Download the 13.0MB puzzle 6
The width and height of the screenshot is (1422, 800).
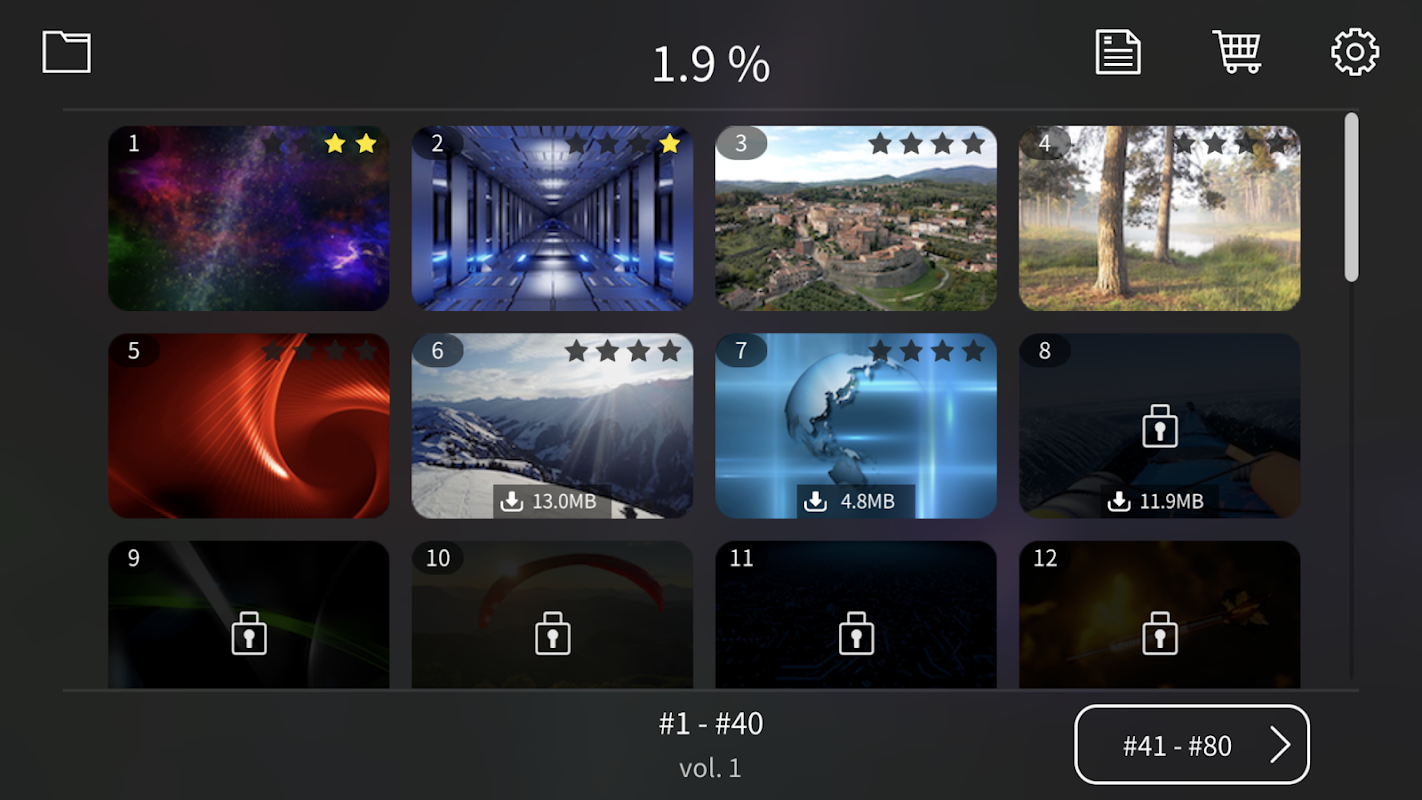[552, 501]
